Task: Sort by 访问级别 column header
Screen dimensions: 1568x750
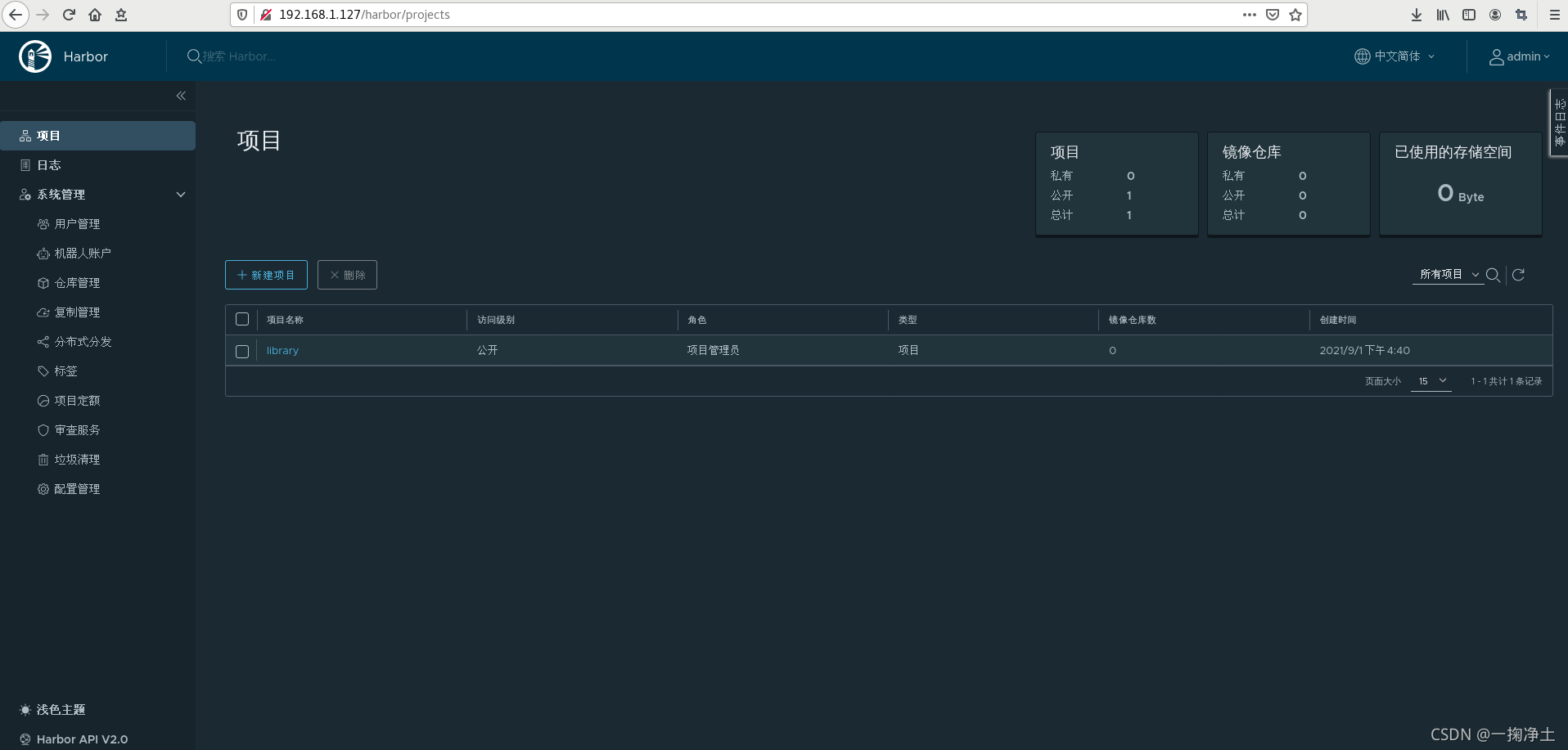Action: 496,320
